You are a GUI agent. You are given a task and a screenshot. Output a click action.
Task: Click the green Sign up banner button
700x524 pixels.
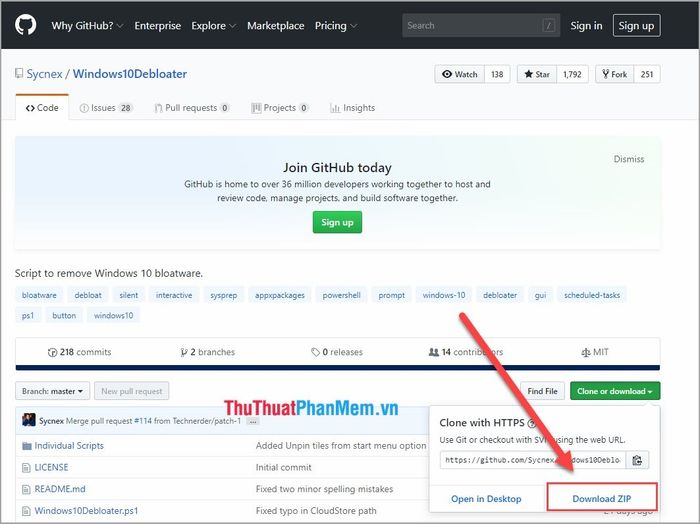(337, 222)
